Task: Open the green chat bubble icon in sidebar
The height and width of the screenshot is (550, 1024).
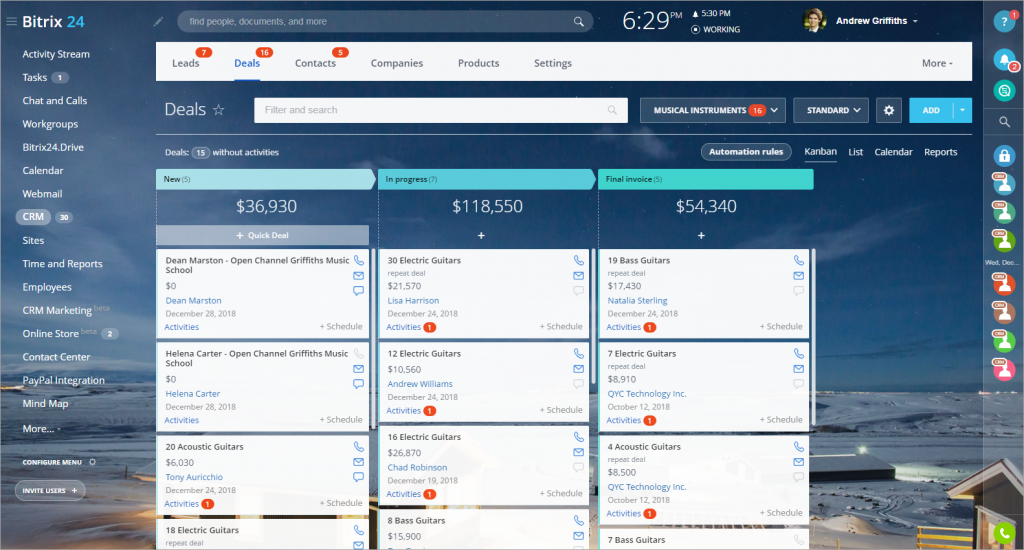Action: click(1004, 90)
